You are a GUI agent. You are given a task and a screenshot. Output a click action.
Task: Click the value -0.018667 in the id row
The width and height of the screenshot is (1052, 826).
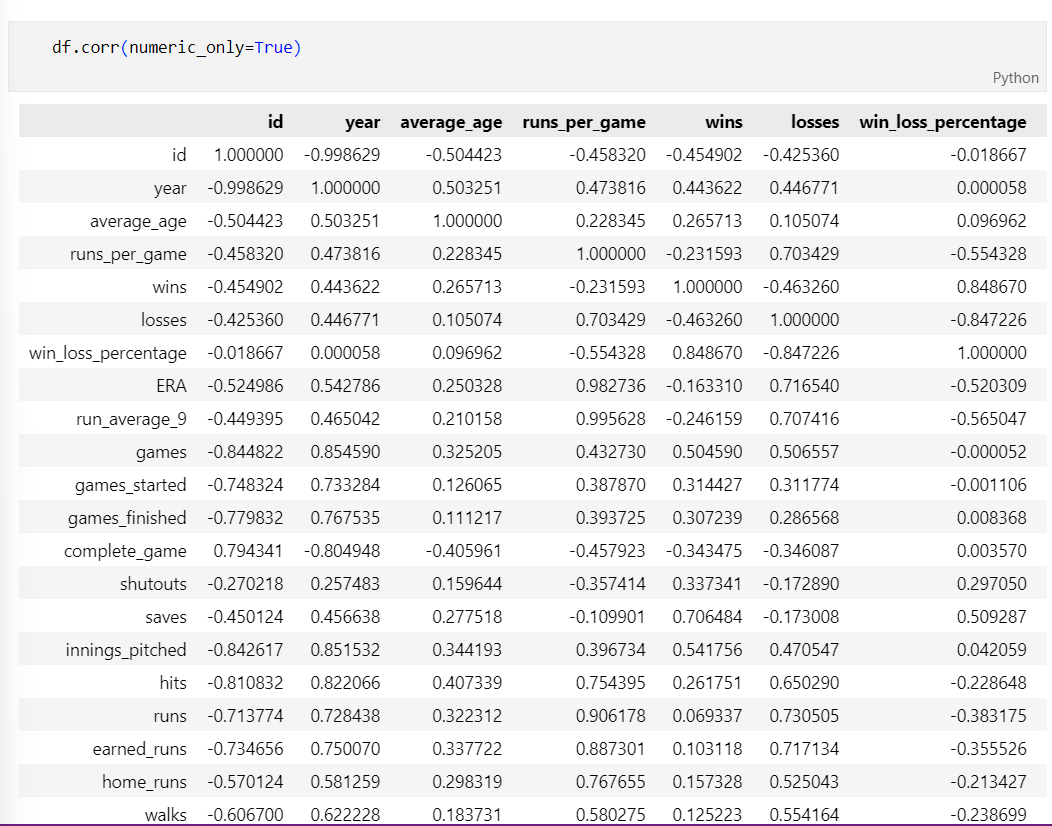[x=988, y=155]
